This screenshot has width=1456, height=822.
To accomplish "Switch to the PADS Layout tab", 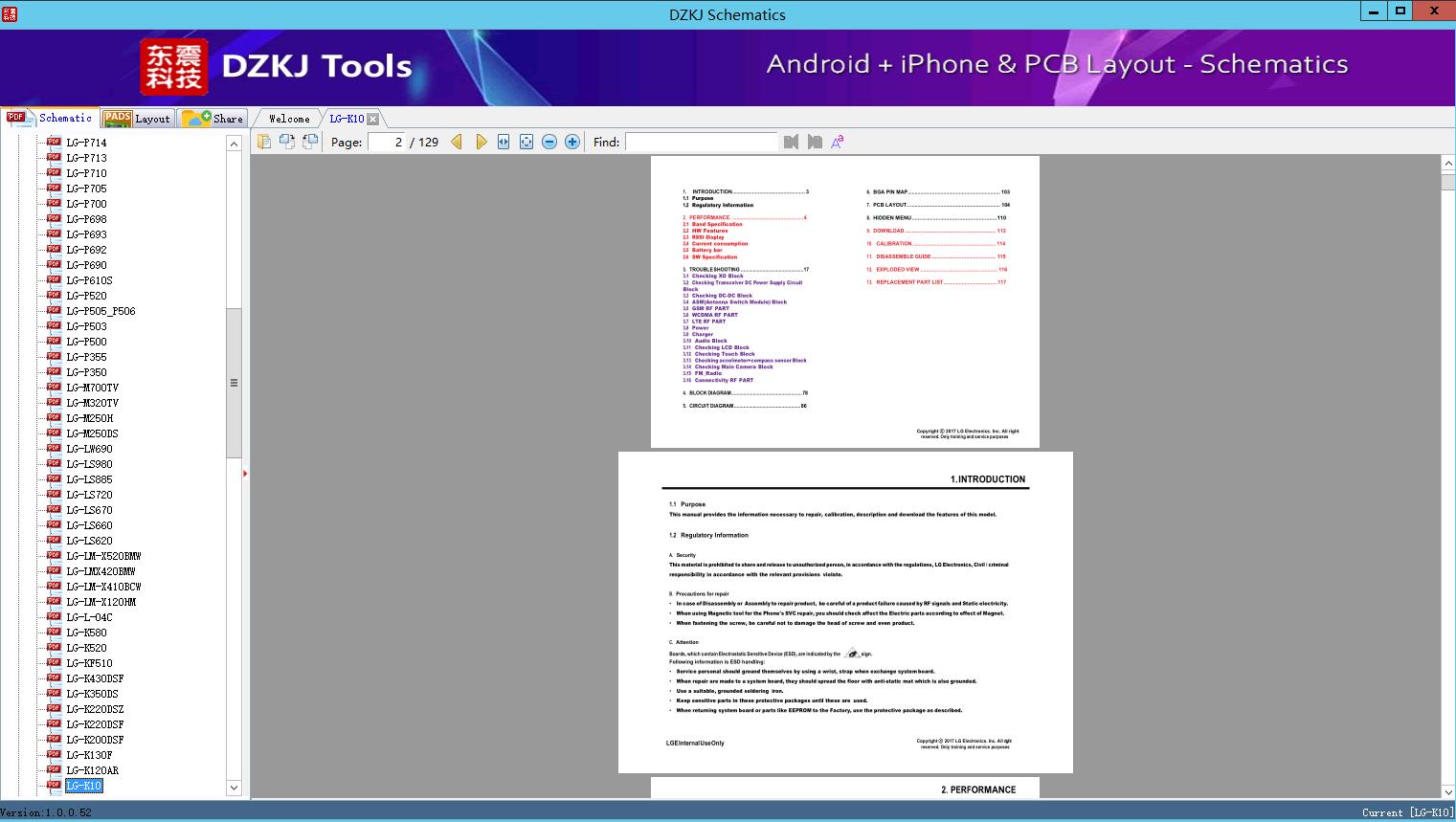I will [137, 119].
